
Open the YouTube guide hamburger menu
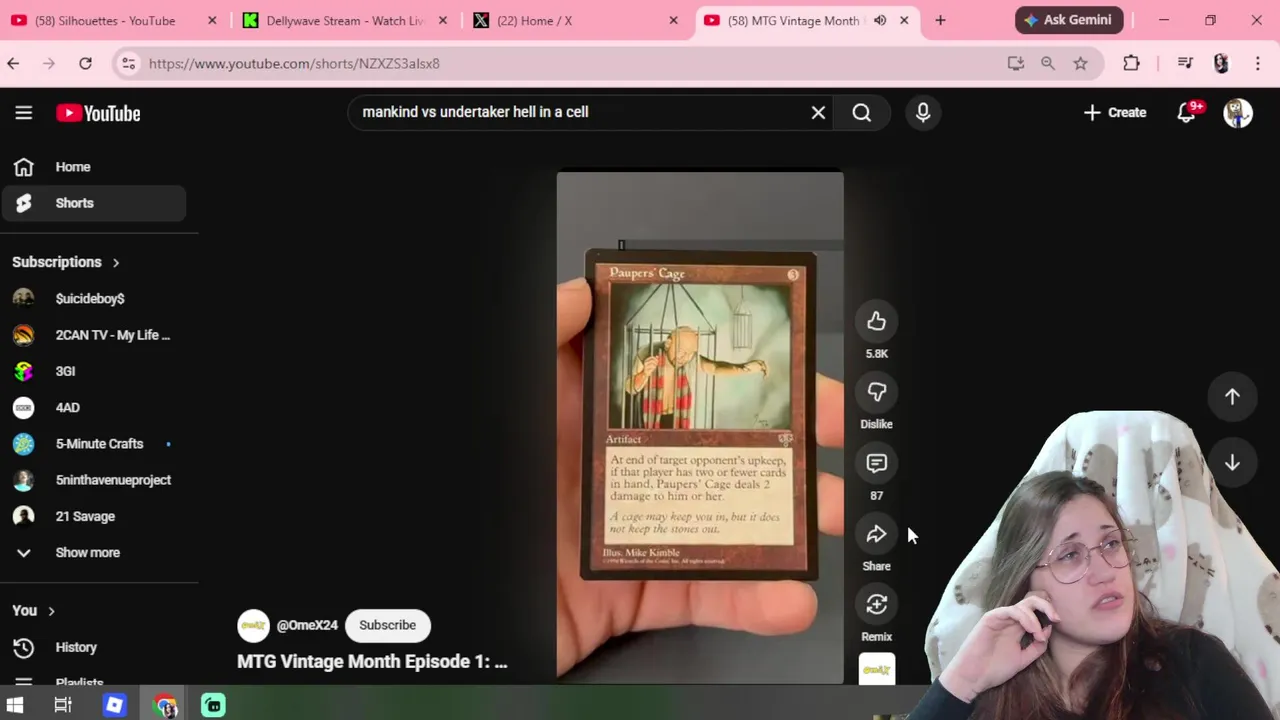[x=24, y=113]
